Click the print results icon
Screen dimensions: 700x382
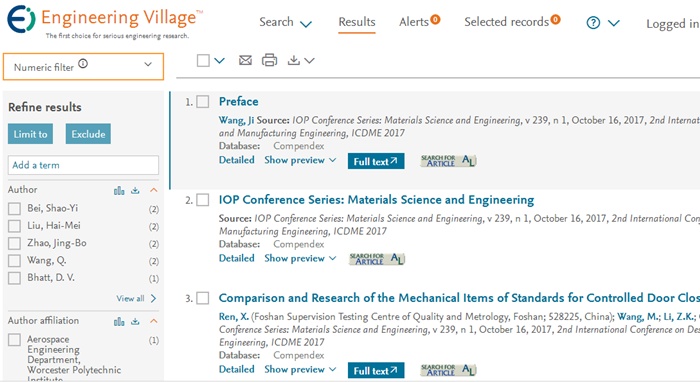(269, 60)
